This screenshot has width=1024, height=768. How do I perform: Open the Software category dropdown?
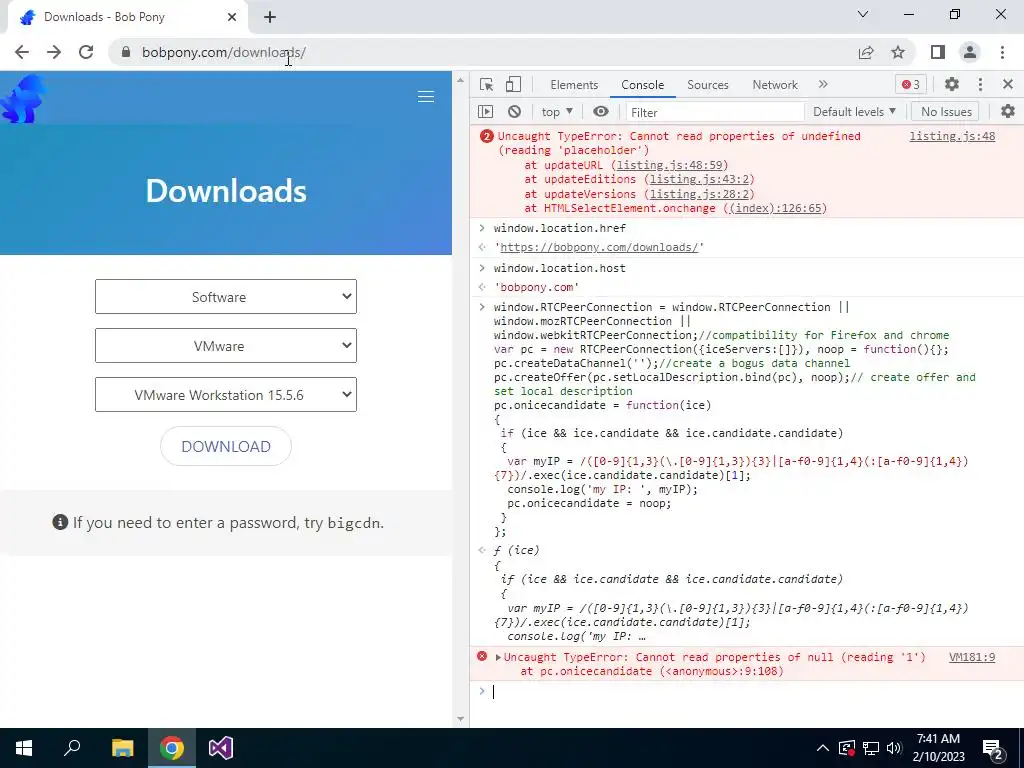pos(226,296)
